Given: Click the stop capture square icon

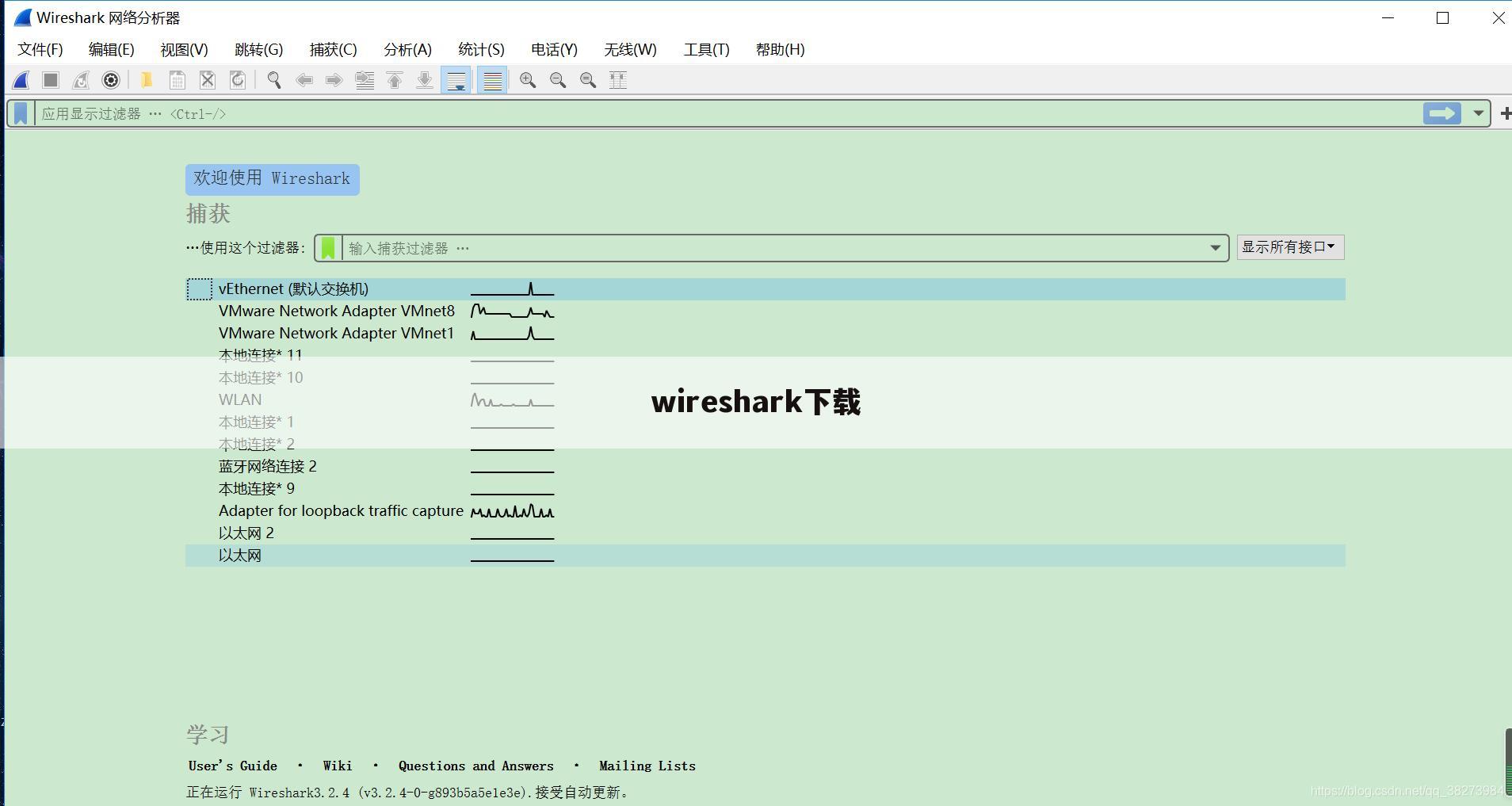Looking at the screenshot, I should 51,80.
